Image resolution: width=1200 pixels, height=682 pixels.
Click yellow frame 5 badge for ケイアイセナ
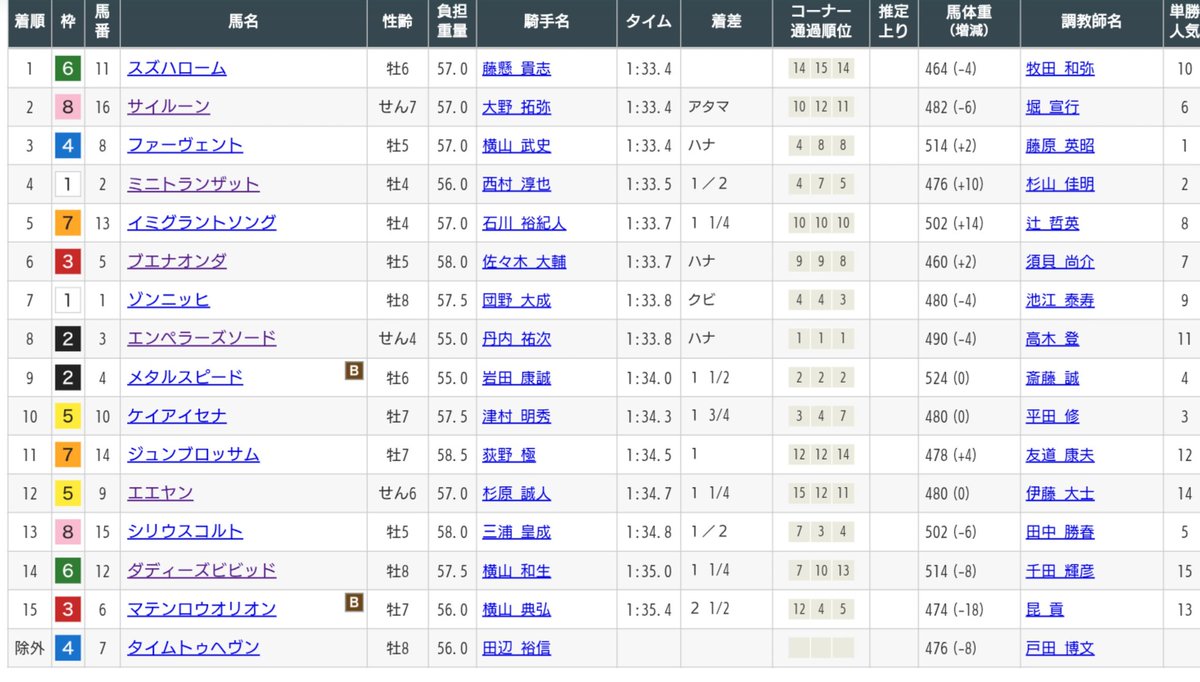[67, 416]
